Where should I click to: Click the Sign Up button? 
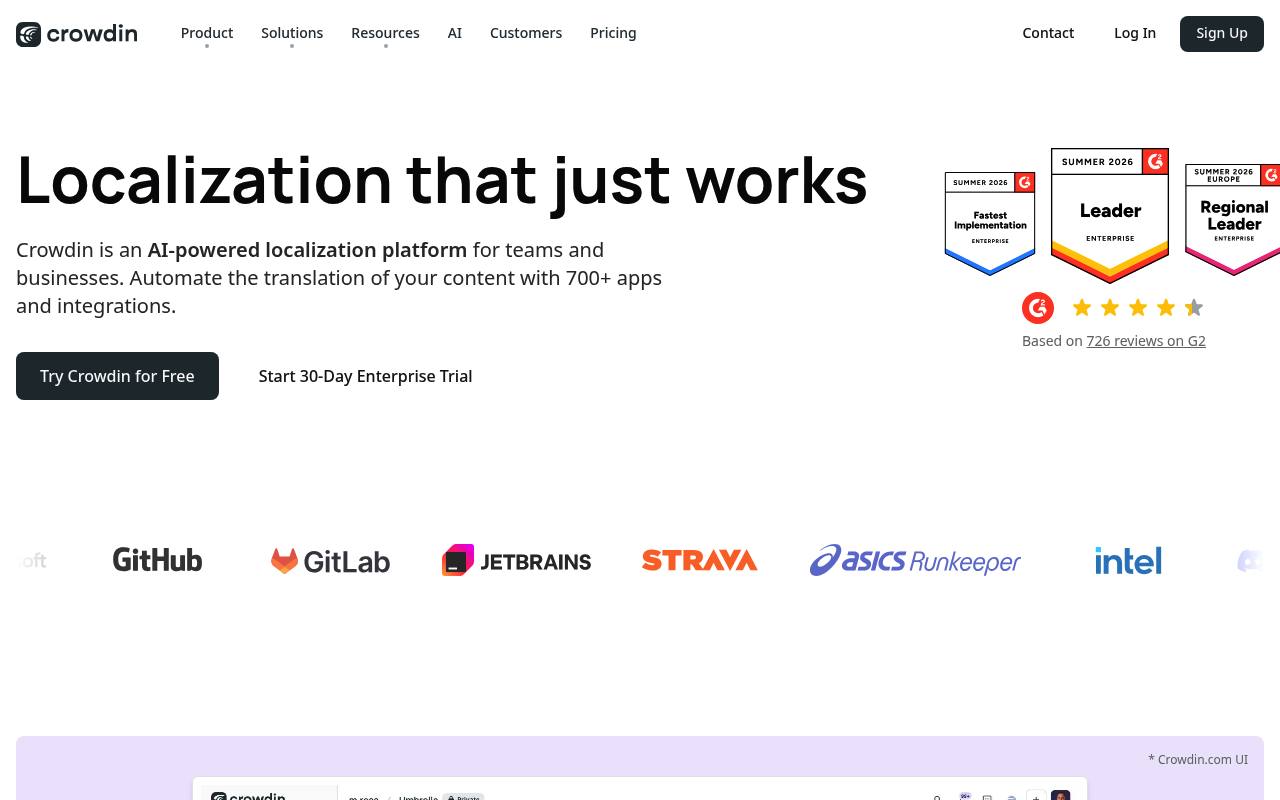point(1222,34)
